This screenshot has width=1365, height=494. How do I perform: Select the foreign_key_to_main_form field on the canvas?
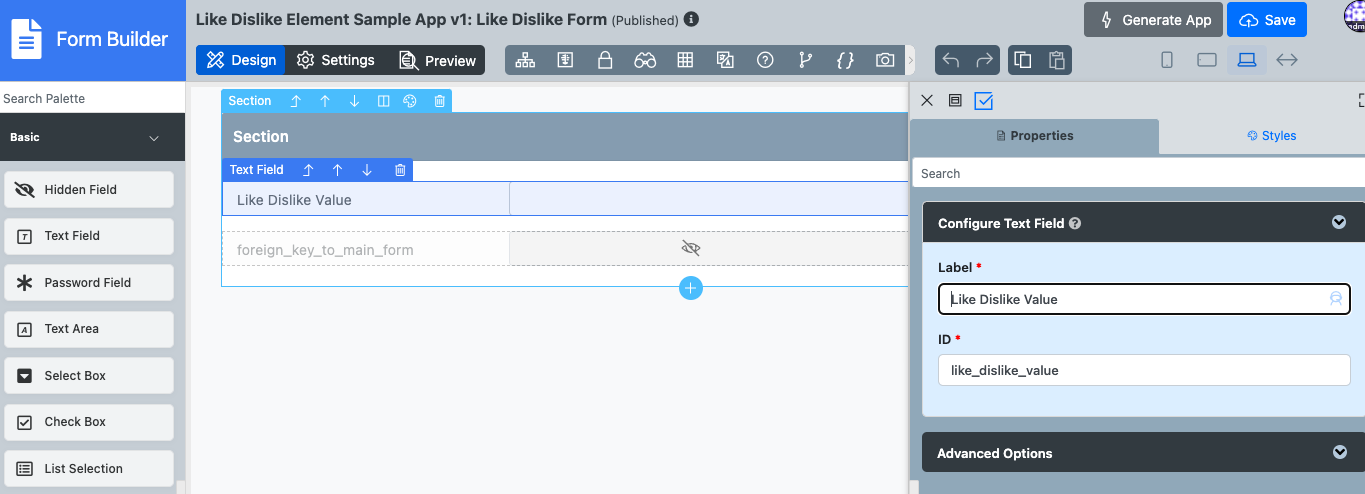click(565, 249)
